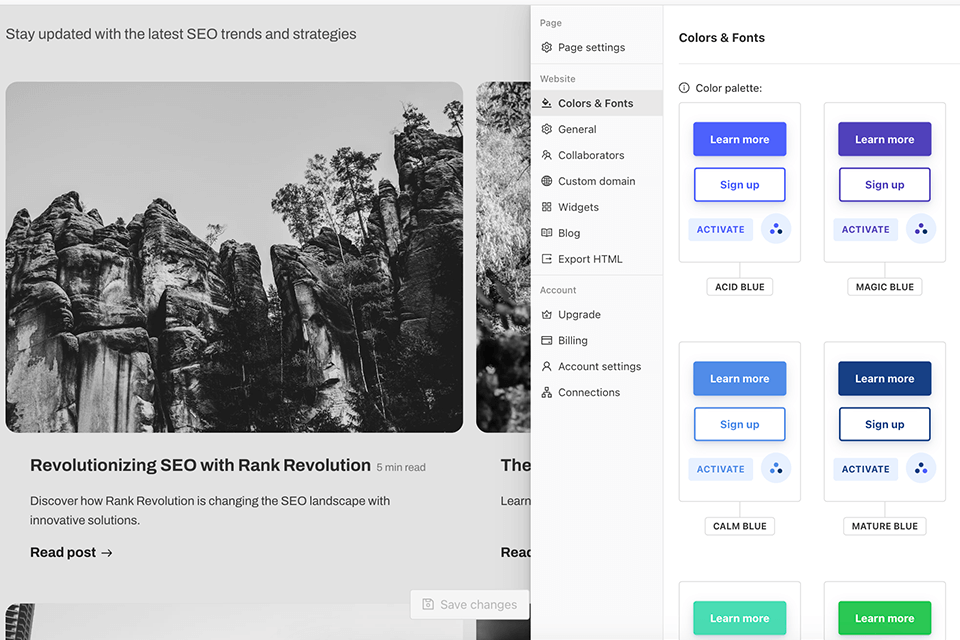This screenshot has width=960, height=640.
Task: Click Magic Blue Sign up outline button
Action: coord(885,184)
